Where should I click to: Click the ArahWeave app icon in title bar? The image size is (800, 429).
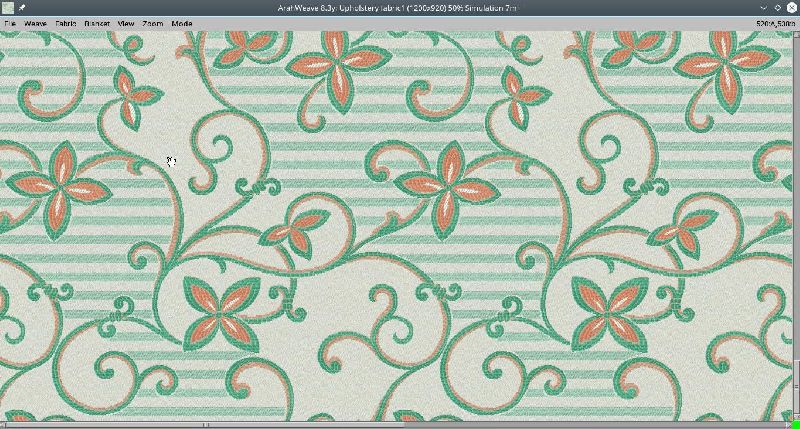(8, 8)
